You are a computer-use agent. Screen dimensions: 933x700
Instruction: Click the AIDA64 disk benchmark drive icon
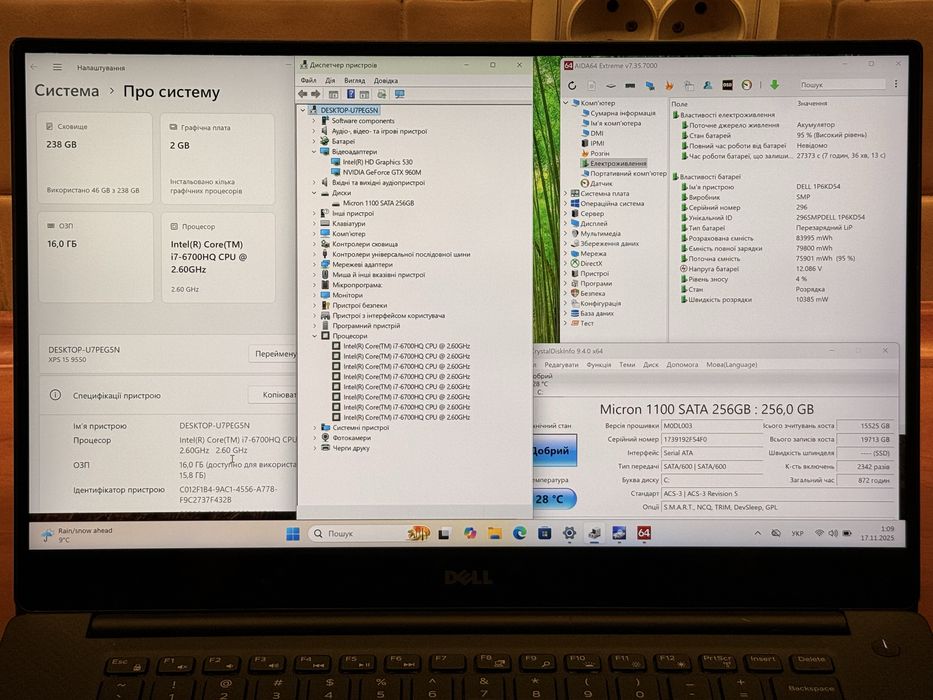(x=610, y=86)
